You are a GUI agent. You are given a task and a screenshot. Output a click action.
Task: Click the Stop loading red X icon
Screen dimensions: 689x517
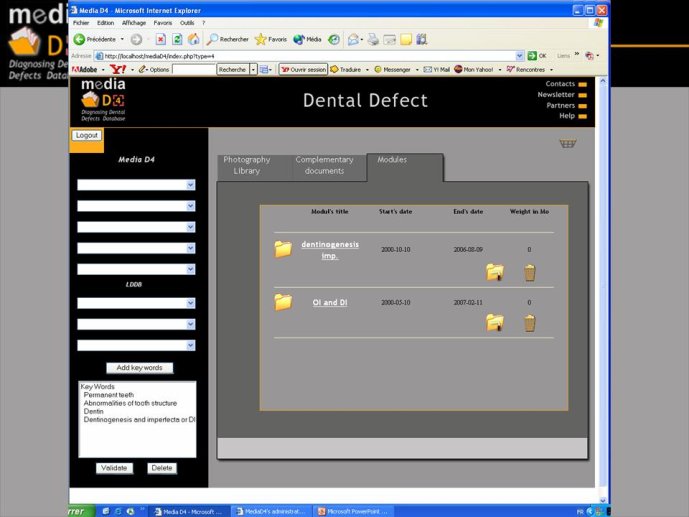point(161,40)
